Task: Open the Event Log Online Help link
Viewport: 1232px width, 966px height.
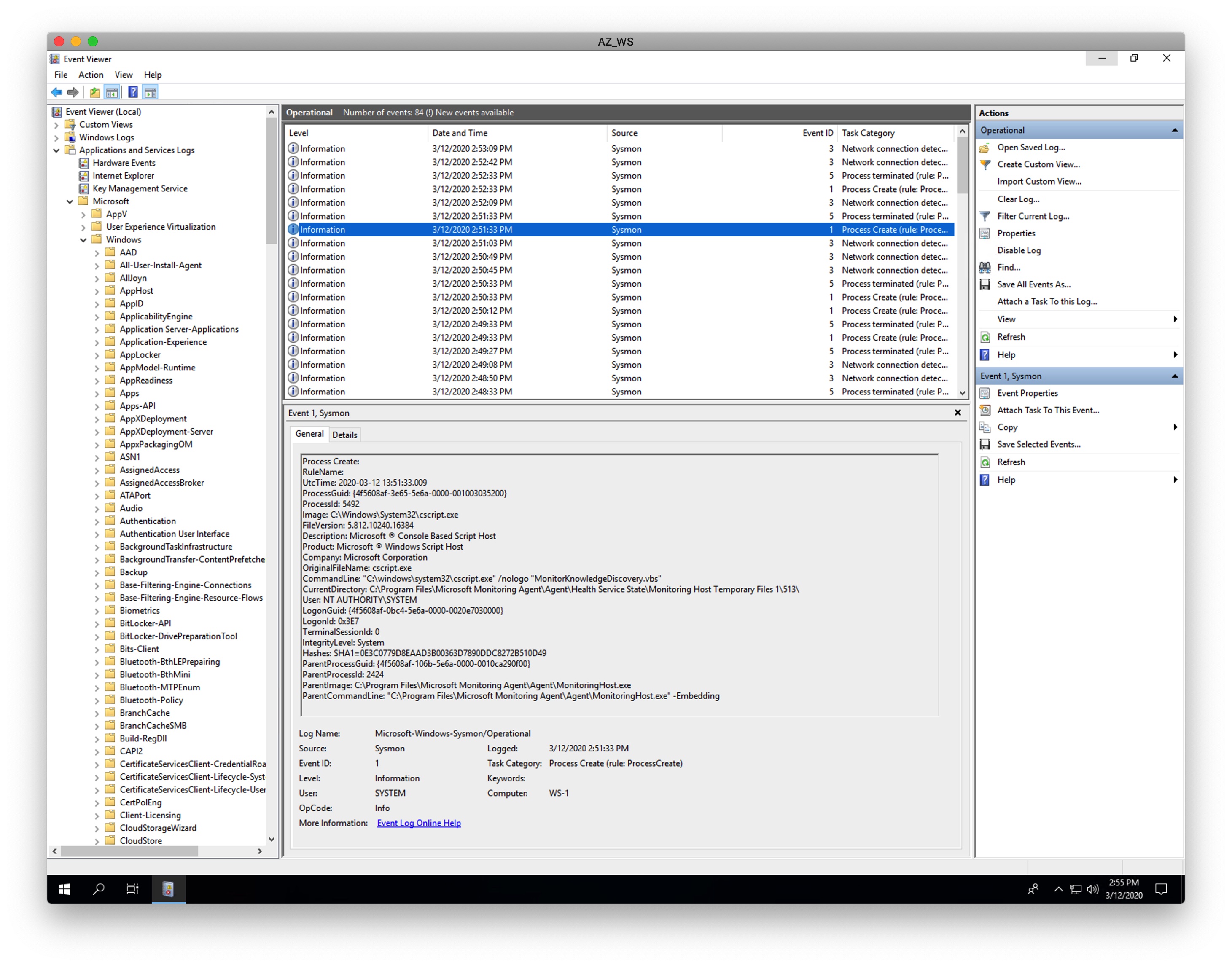Action: (419, 824)
